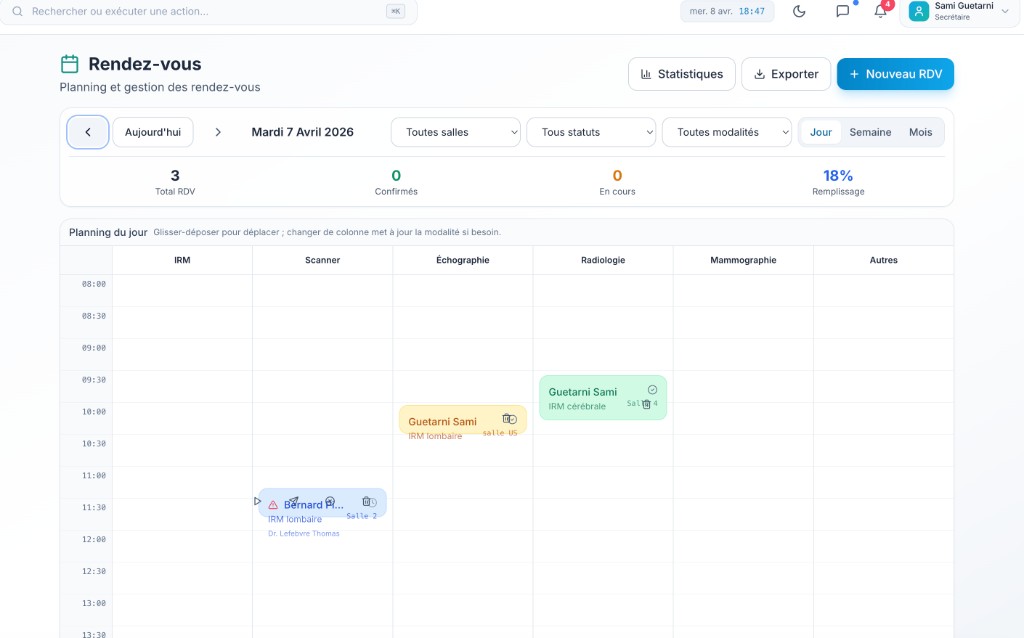Click the Mammographie column header
Viewport: 1024px width, 638px height.
point(743,260)
